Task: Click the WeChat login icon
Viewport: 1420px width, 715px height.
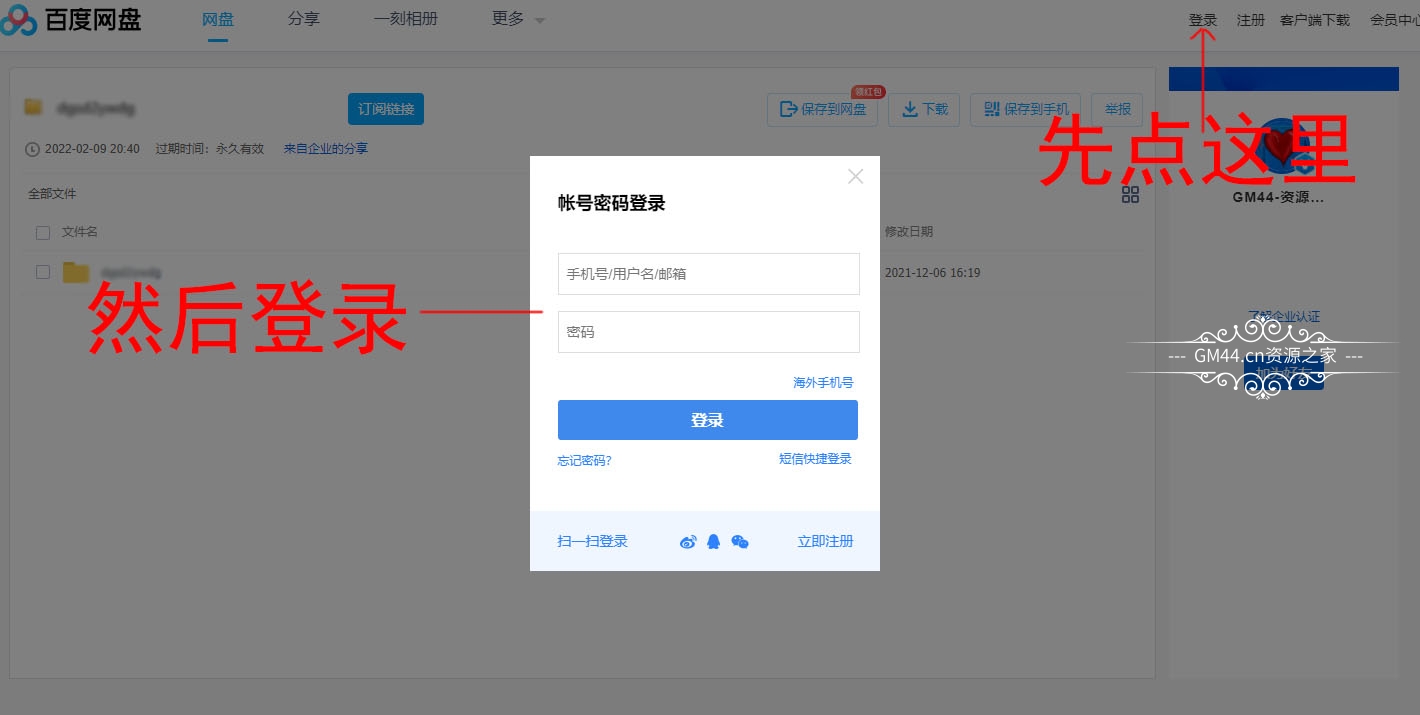Action: click(740, 542)
